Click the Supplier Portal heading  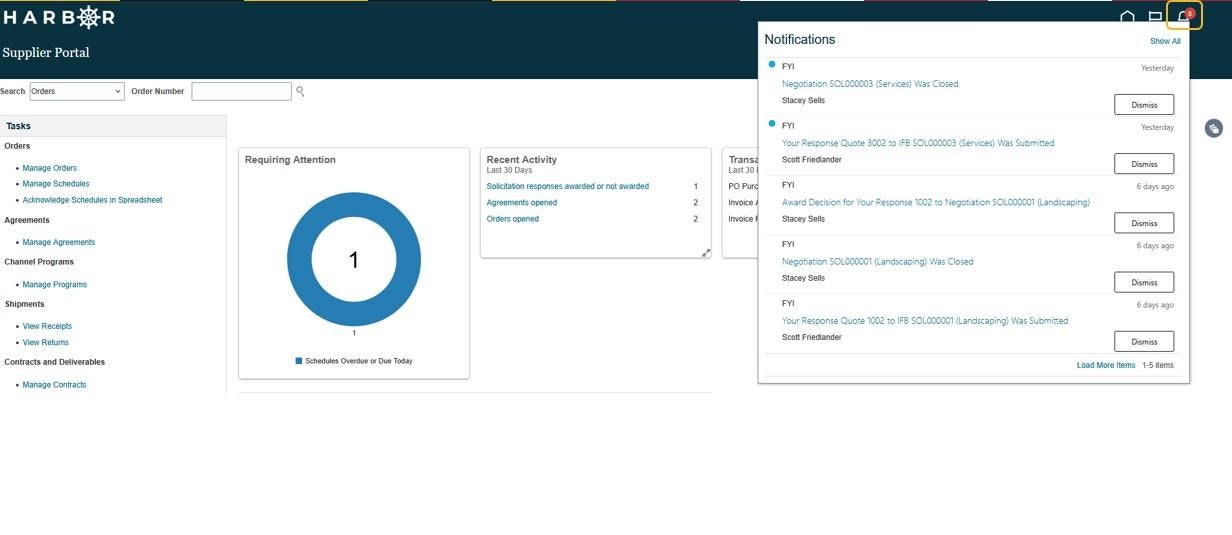click(x=46, y=52)
